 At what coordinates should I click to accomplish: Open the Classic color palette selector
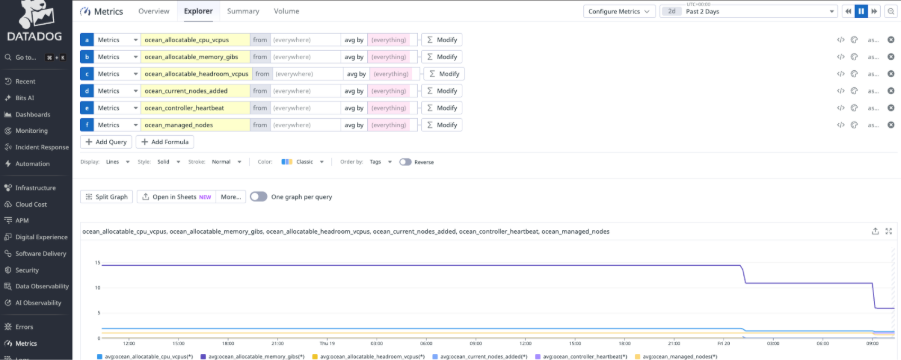pos(303,162)
